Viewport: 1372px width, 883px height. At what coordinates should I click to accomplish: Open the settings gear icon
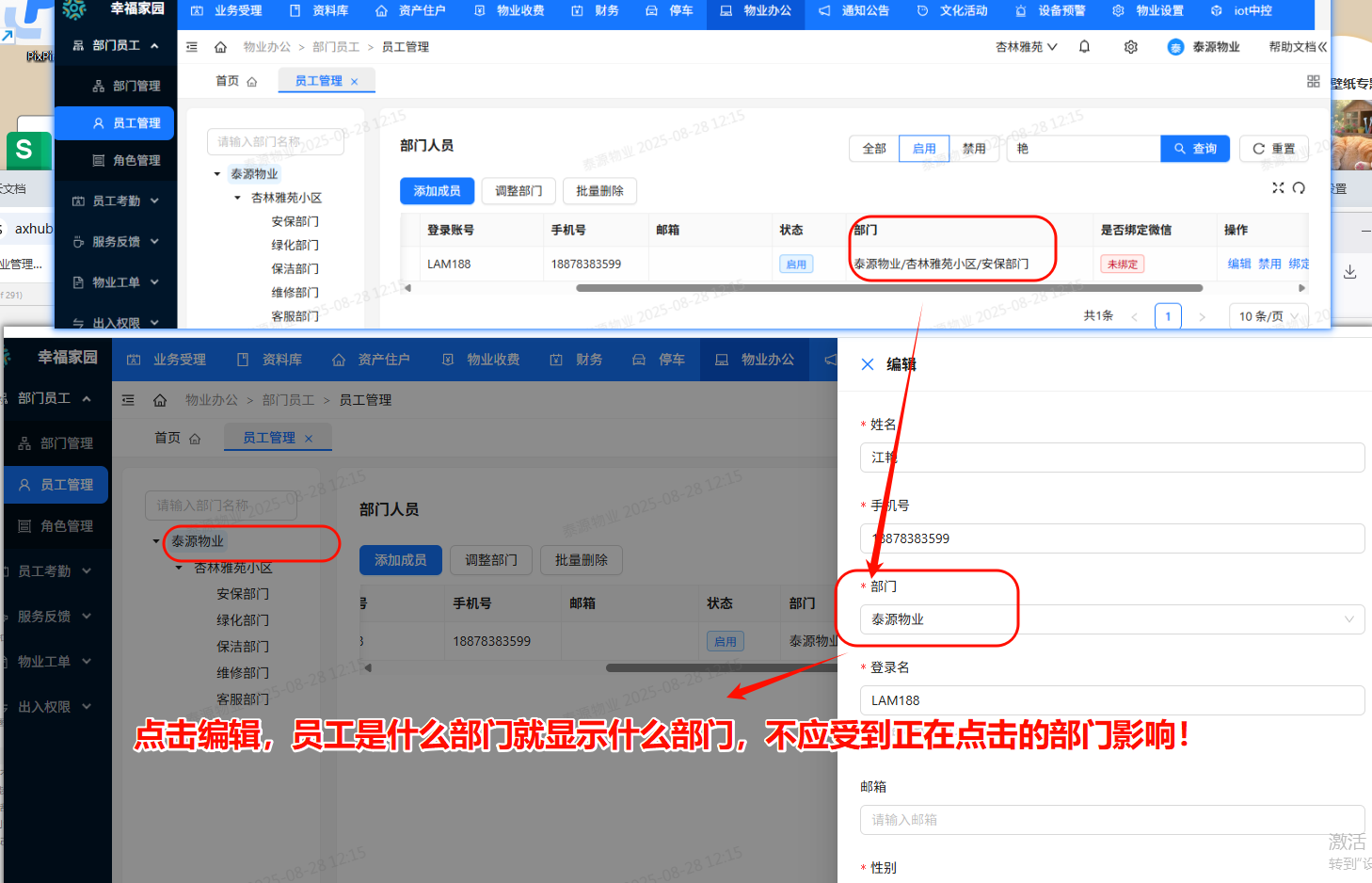coord(1130,45)
